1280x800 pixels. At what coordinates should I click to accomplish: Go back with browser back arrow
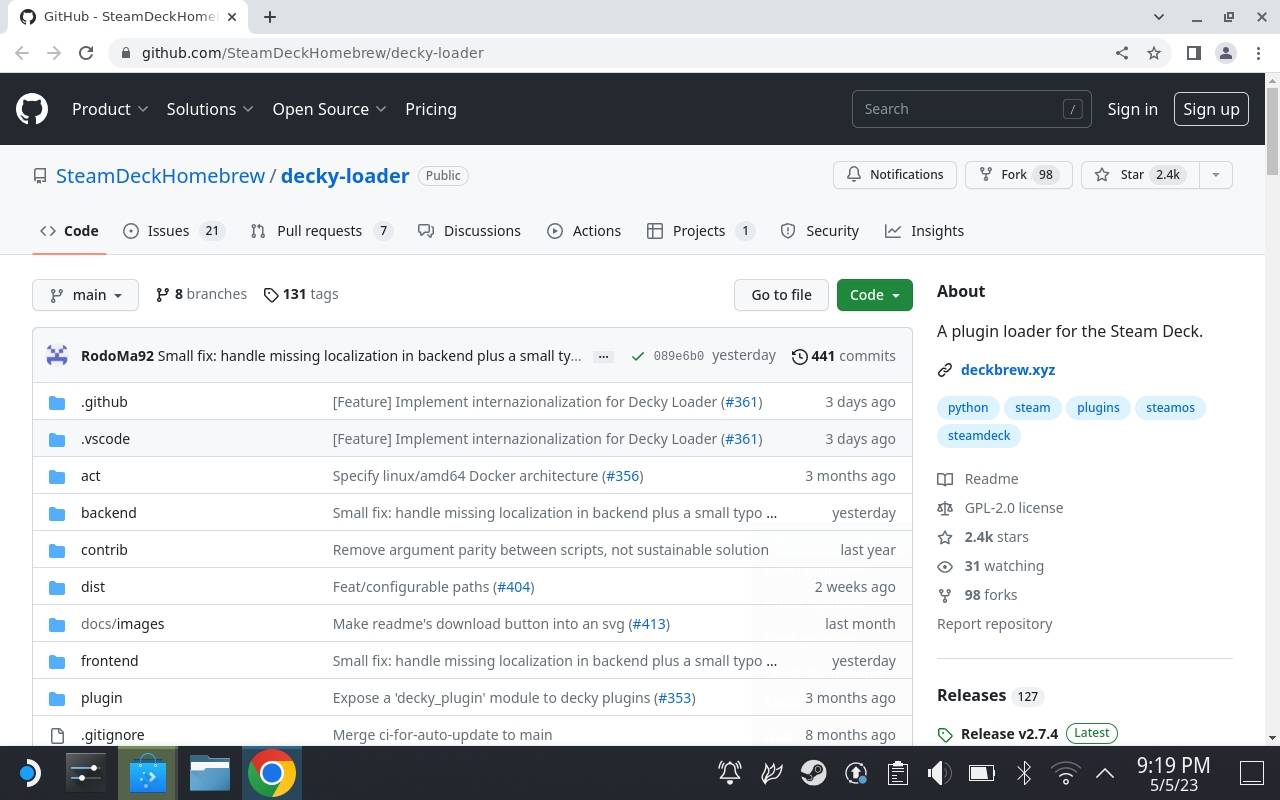click(22, 53)
